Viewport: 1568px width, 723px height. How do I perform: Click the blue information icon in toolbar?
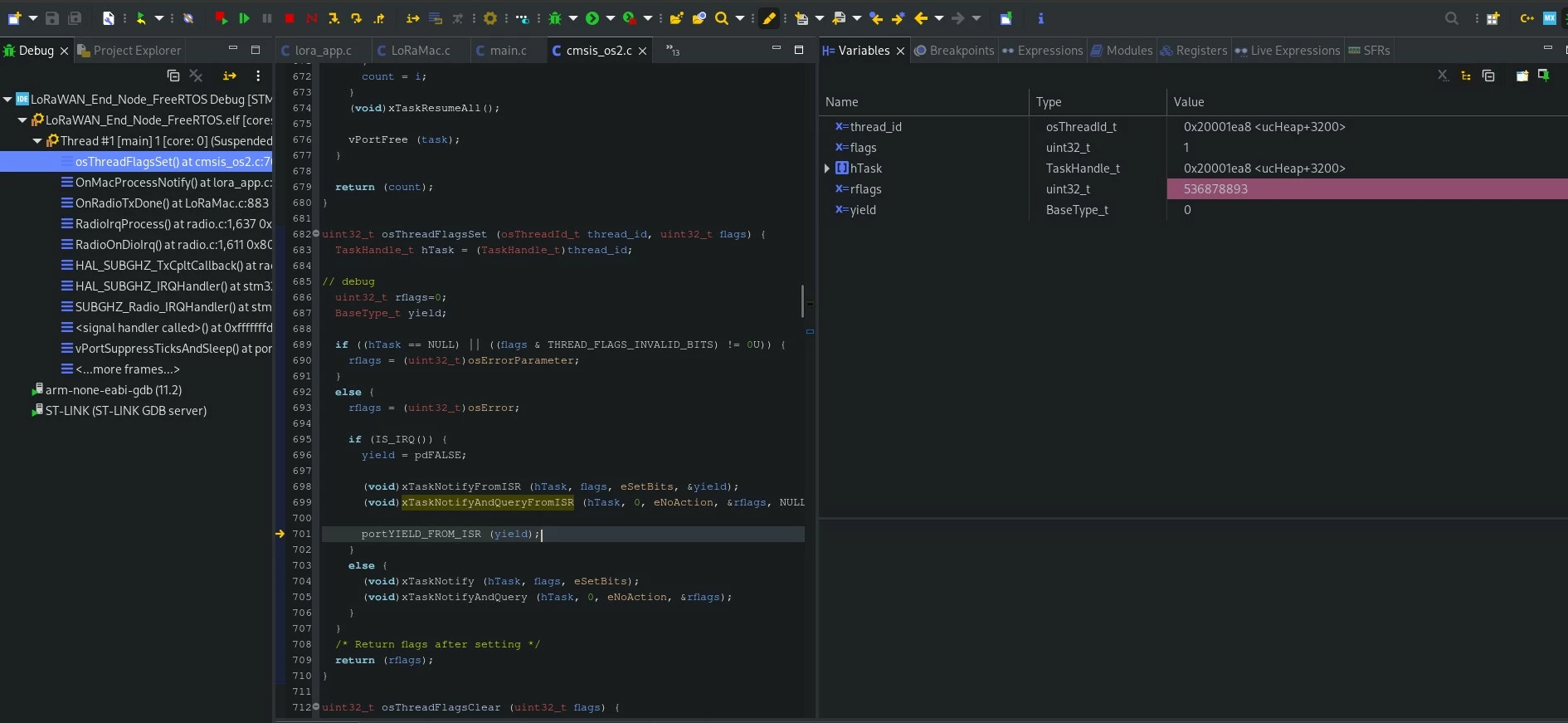tap(1040, 17)
